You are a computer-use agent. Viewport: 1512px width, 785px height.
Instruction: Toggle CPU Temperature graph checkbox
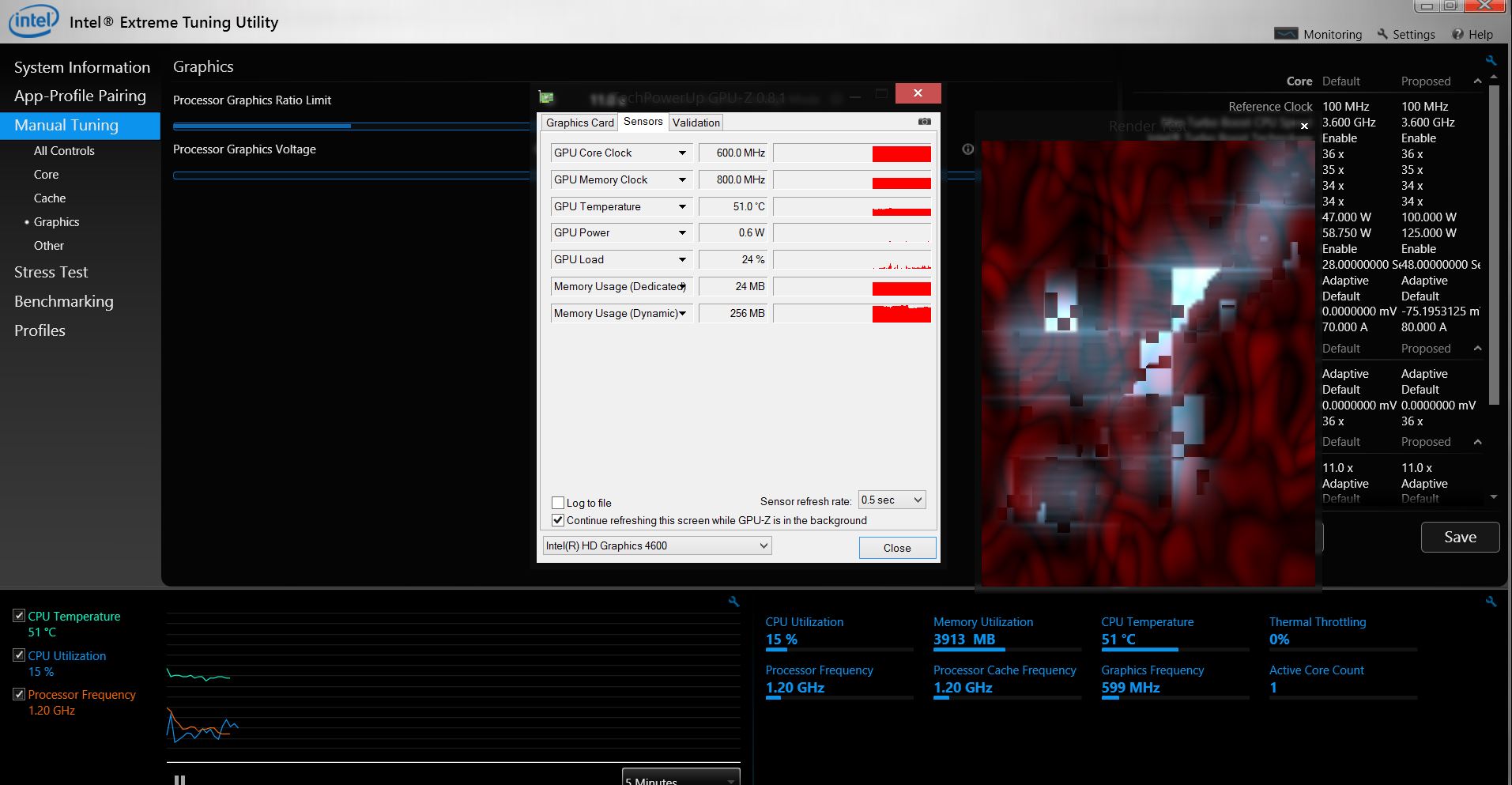(x=19, y=615)
